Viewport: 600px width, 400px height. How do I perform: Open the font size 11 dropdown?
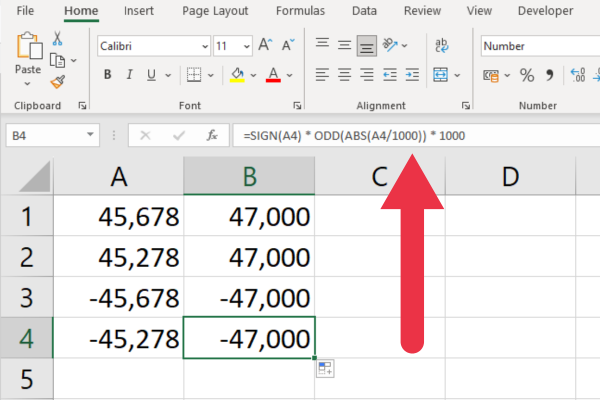pos(247,46)
